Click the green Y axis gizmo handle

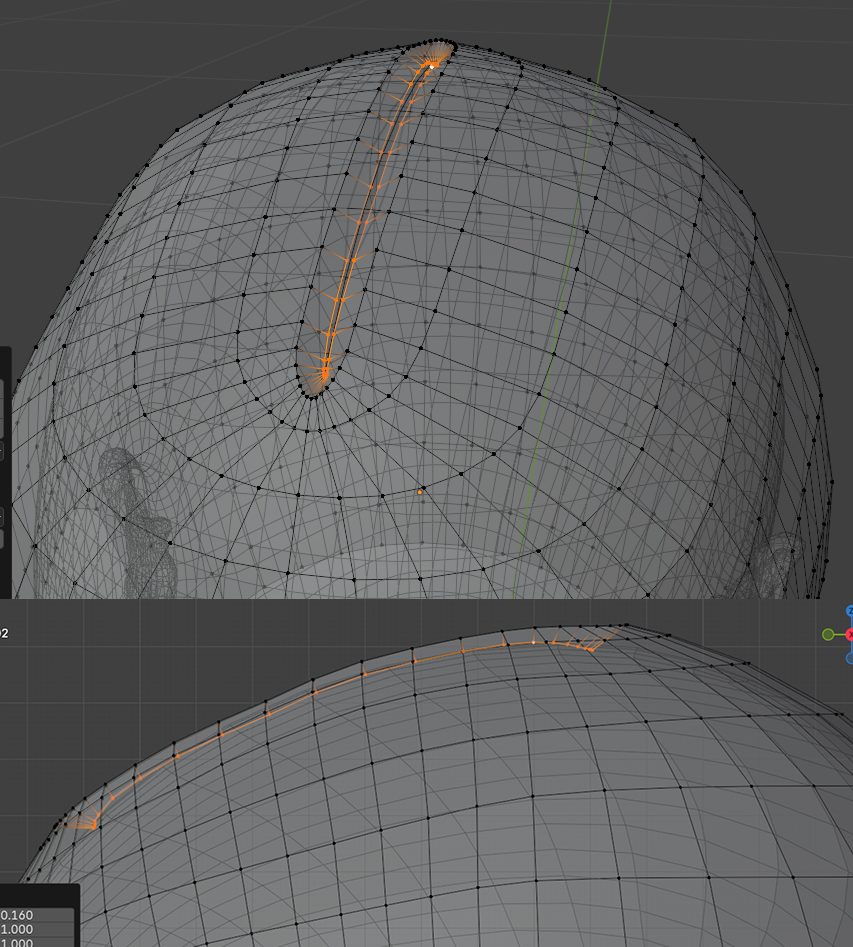tap(828, 634)
